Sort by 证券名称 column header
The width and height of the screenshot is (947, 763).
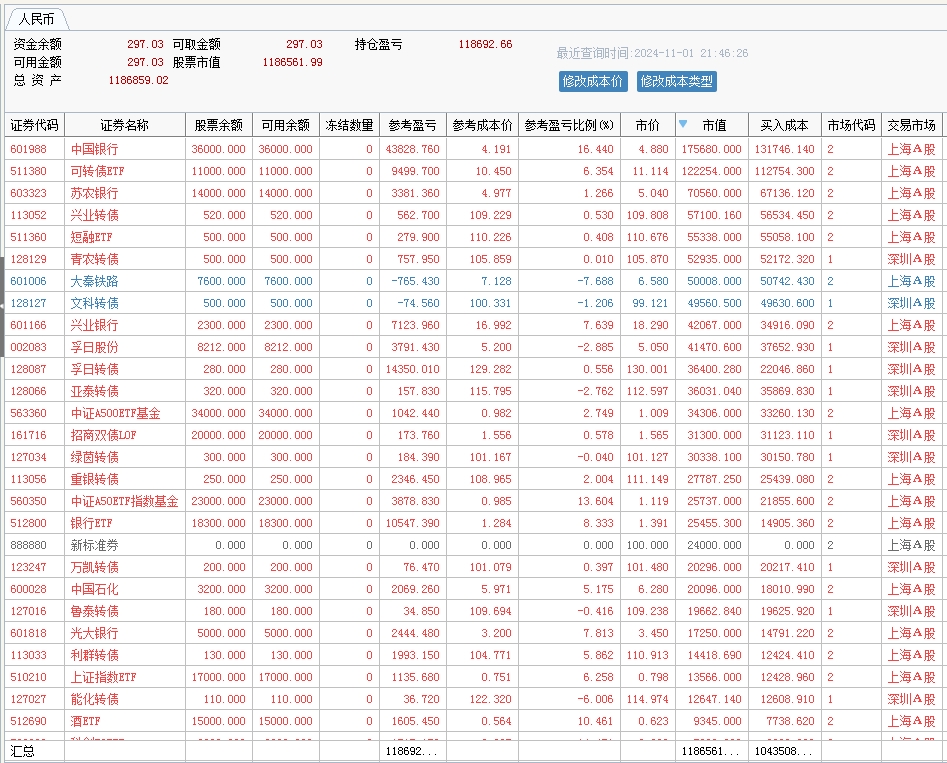point(124,125)
